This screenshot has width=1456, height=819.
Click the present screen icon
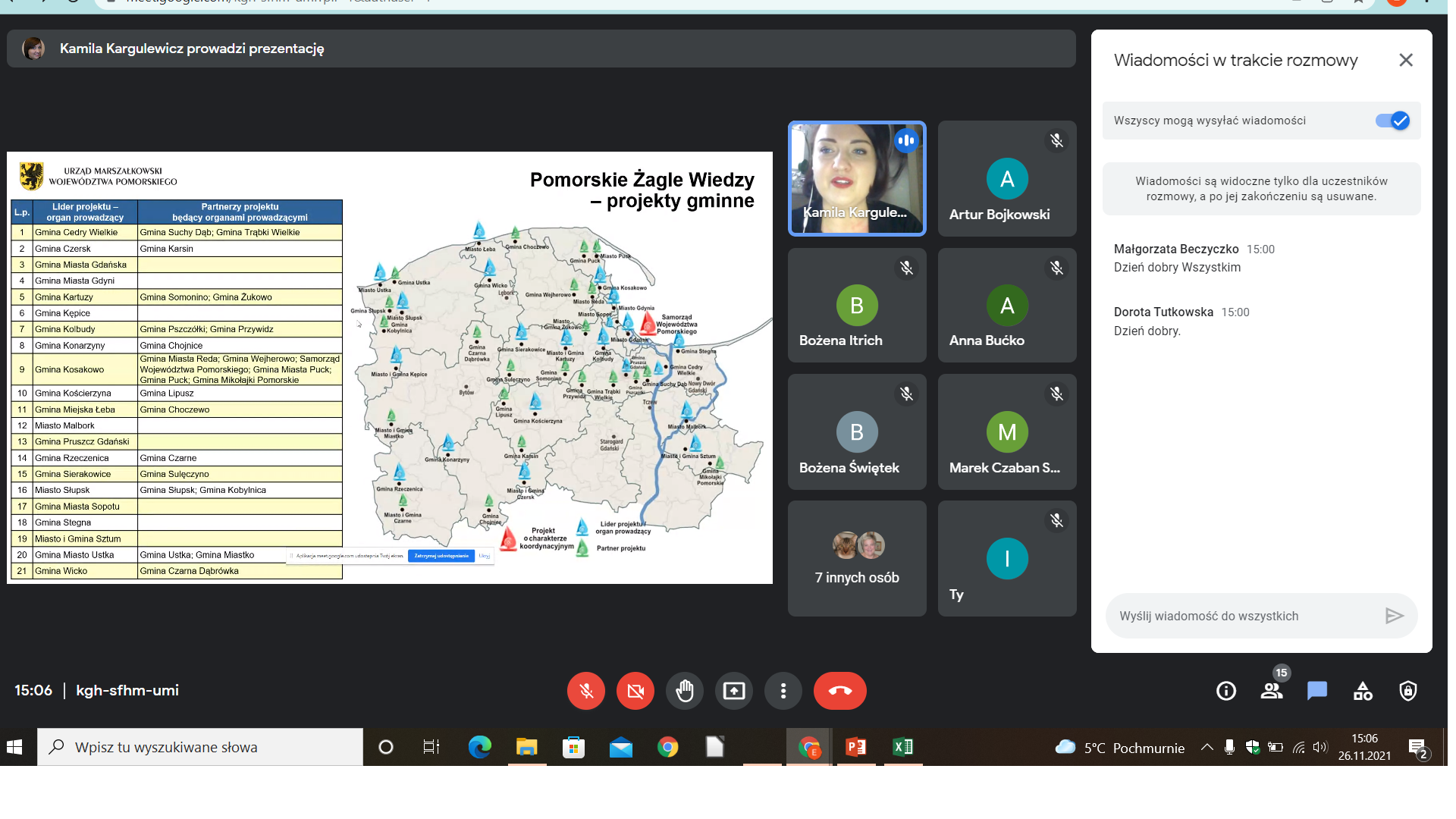(x=734, y=691)
